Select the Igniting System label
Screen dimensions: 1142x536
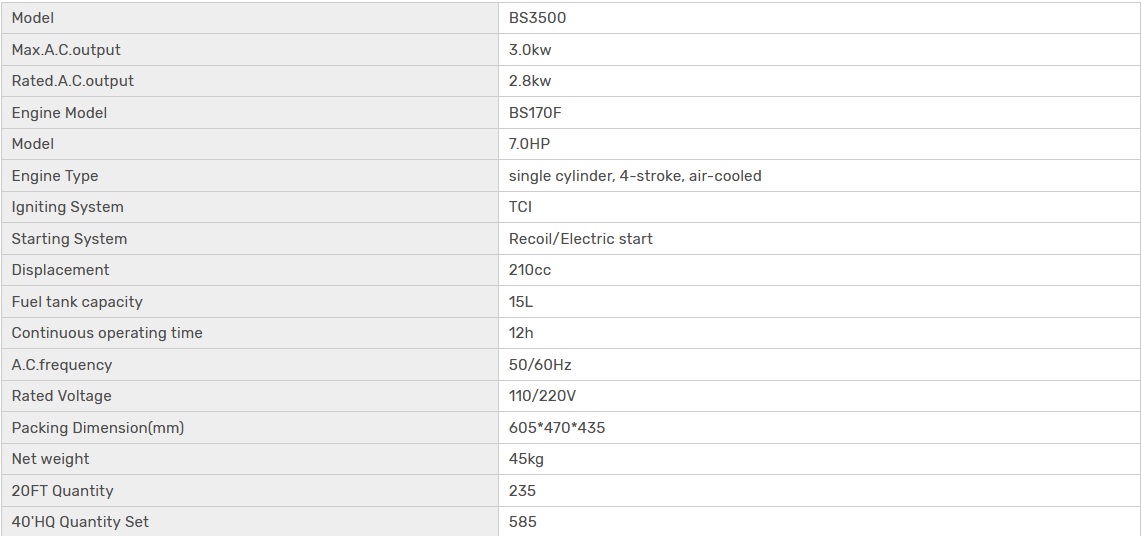point(67,207)
